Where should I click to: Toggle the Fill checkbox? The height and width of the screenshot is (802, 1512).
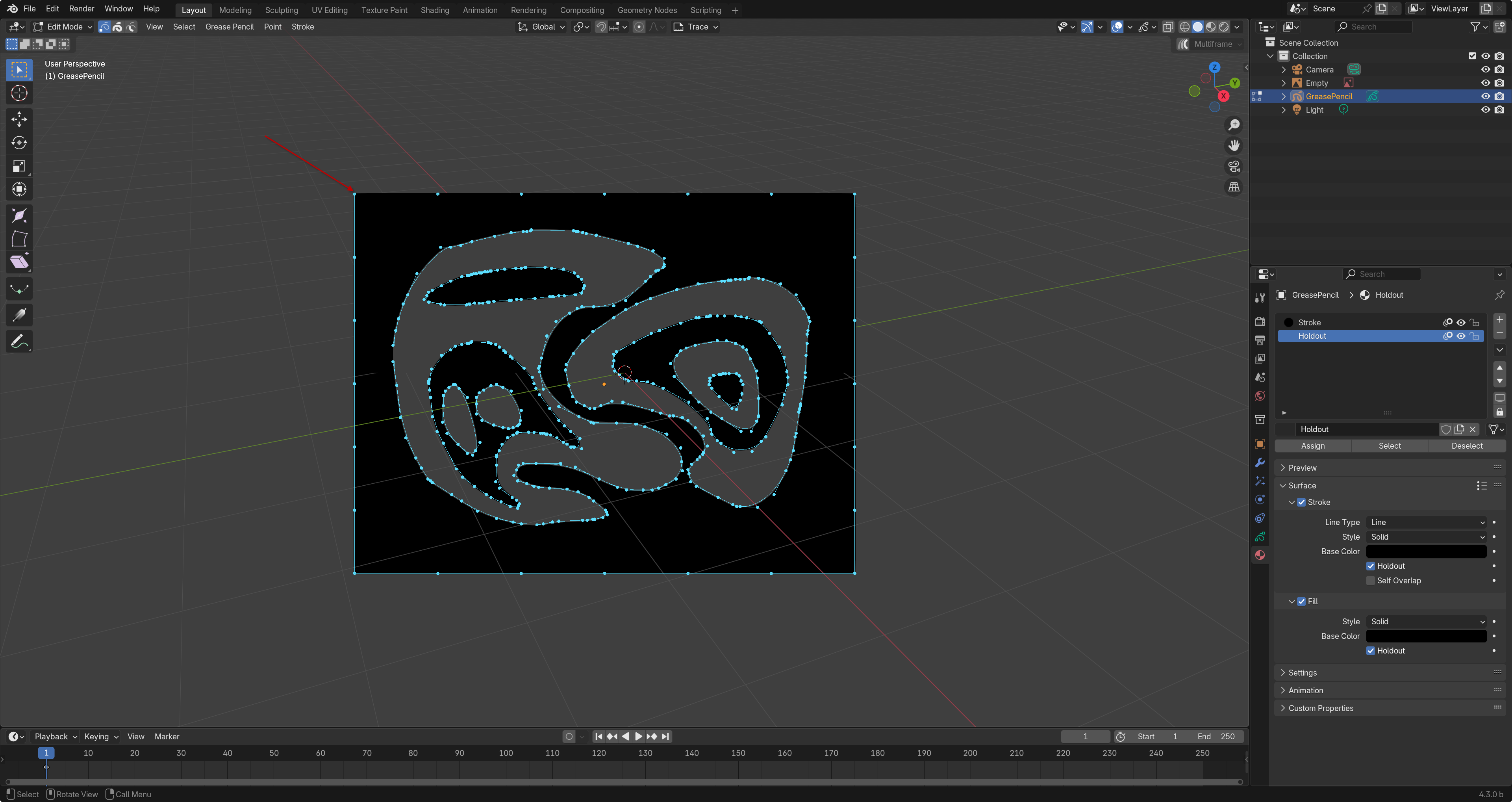(x=1301, y=601)
